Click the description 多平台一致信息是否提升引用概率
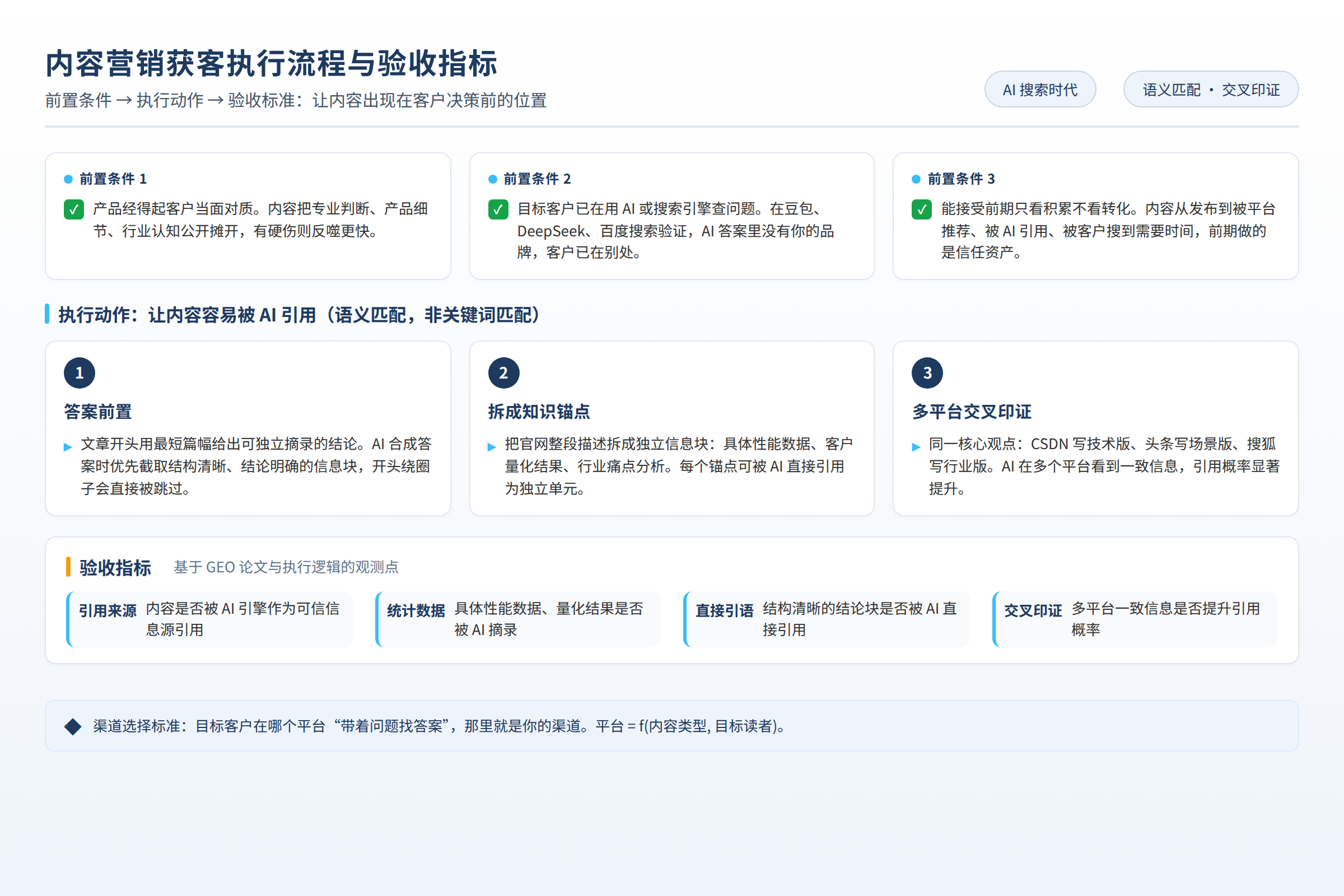Screen dimensions: 1344x896 coord(1166,619)
